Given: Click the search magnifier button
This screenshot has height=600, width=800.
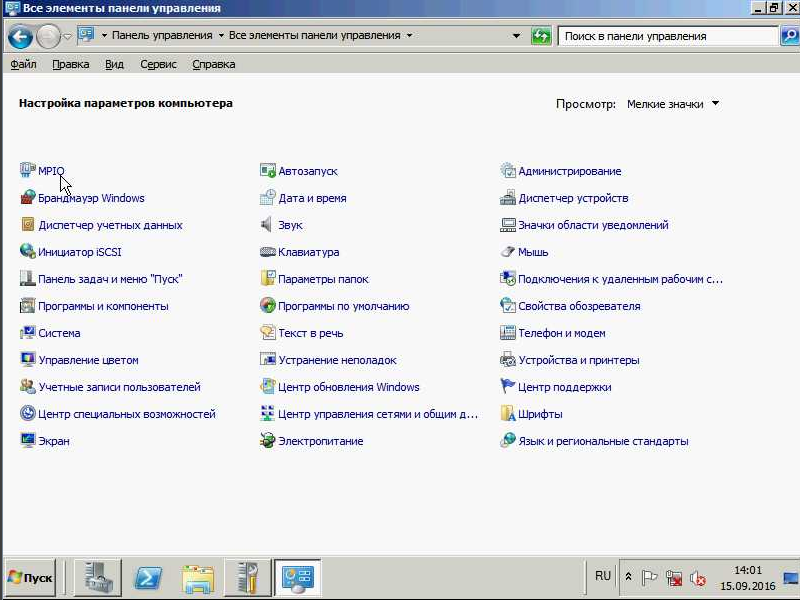Looking at the screenshot, I should pyautogui.click(x=790, y=36).
